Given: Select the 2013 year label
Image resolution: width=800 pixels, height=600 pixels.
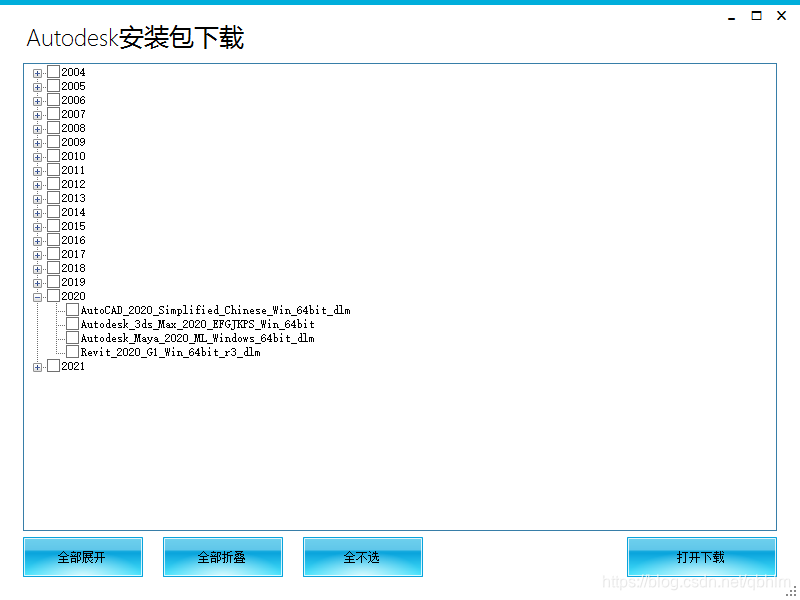Looking at the screenshot, I should (73, 198).
